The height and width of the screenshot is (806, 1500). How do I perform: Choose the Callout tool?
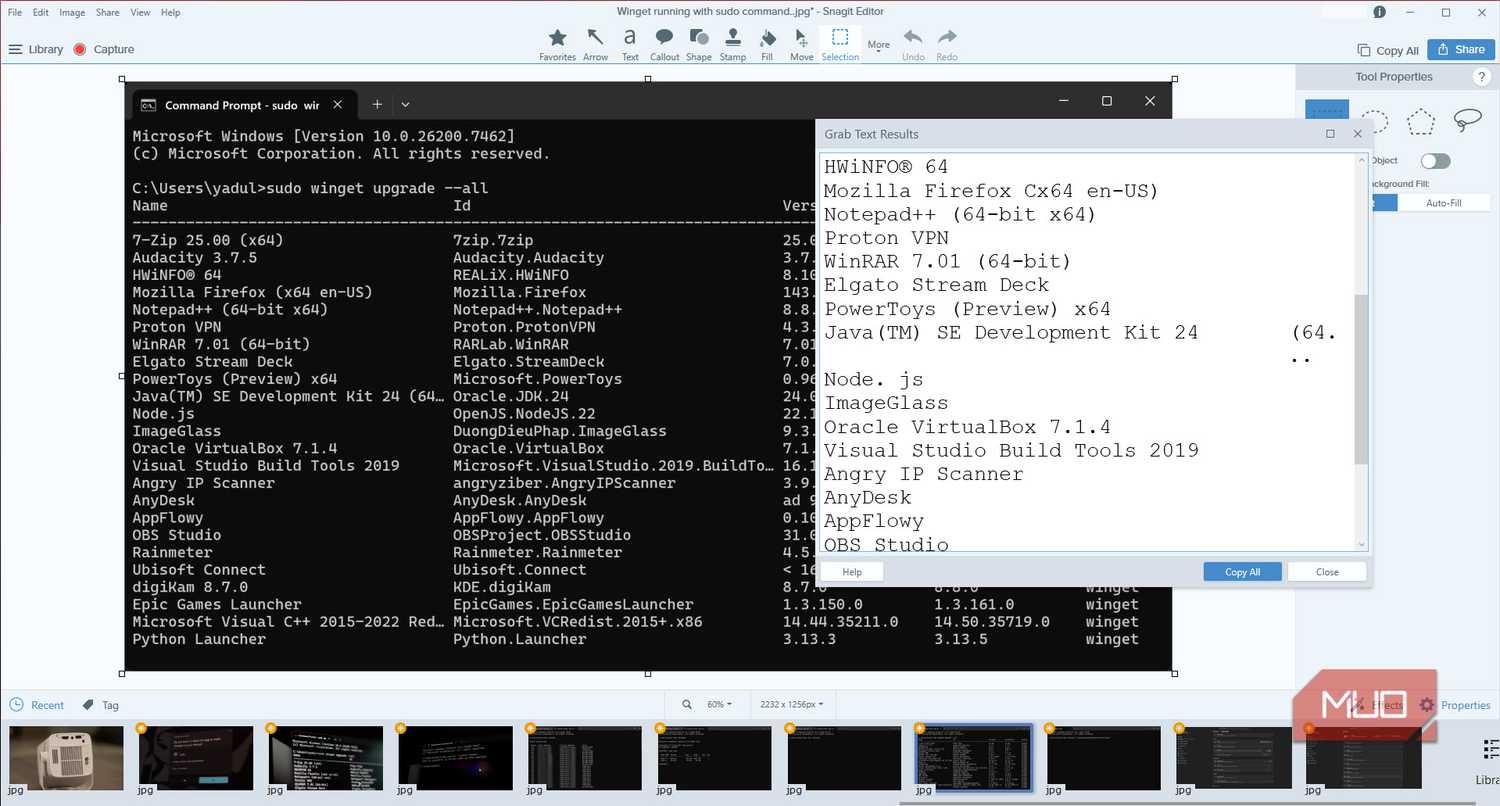pyautogui.click(x=664, y=44)
